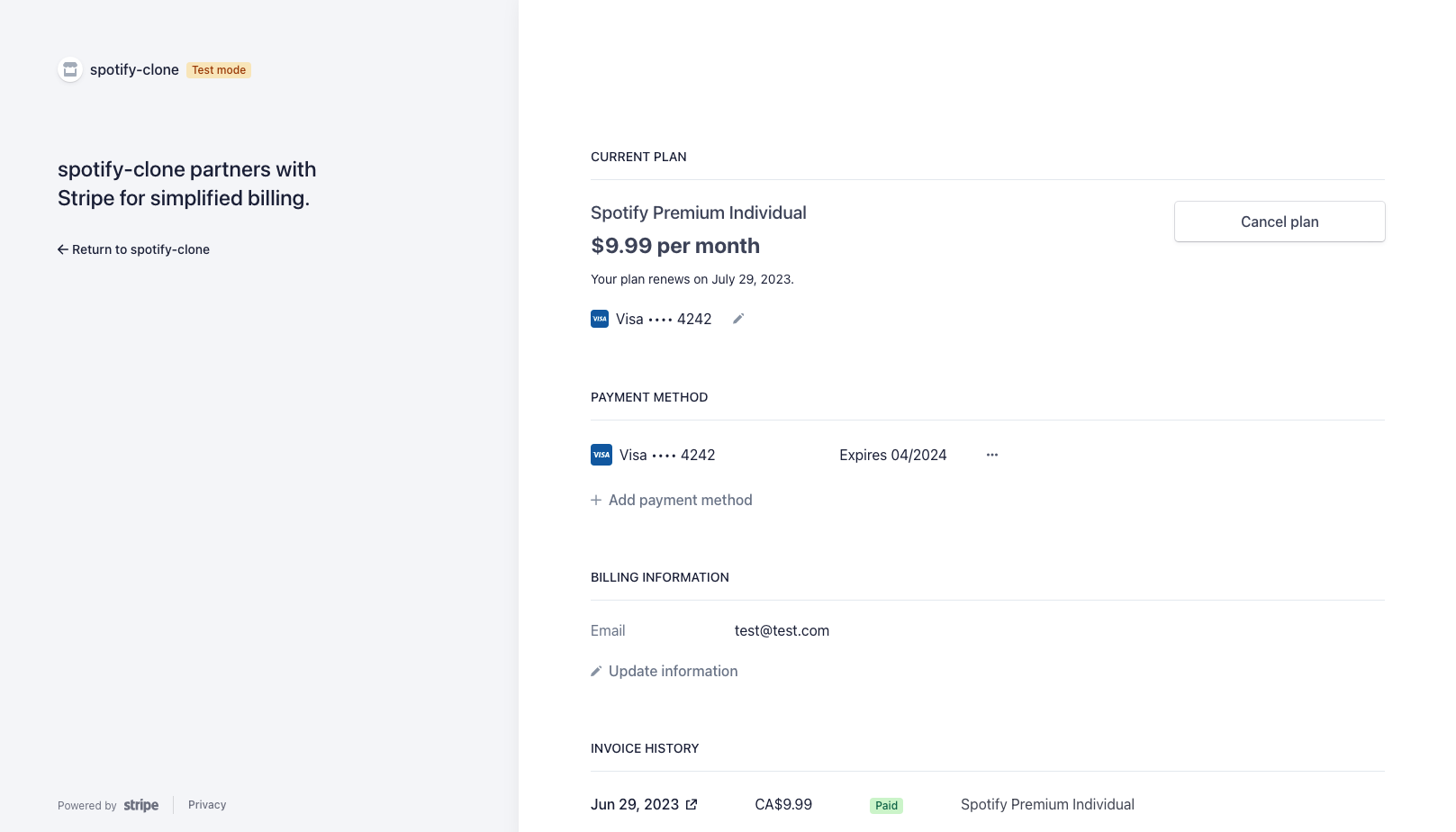Click the Stripe logo in the footer
The image size is (1456, 832).
pyautogui.click(x=141, y=805)
